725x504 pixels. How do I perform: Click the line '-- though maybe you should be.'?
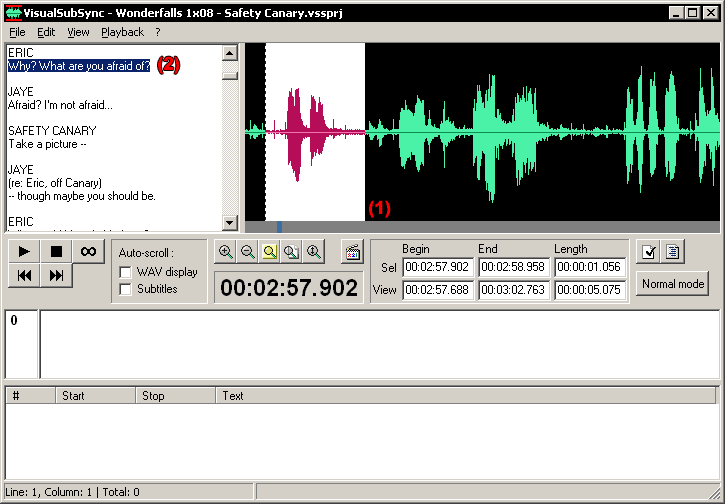pos(82,196)
